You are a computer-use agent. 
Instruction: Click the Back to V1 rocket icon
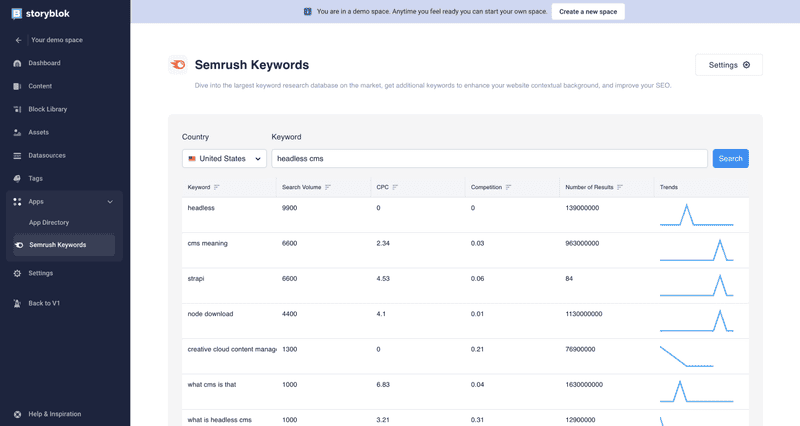[x=17, y=304]
